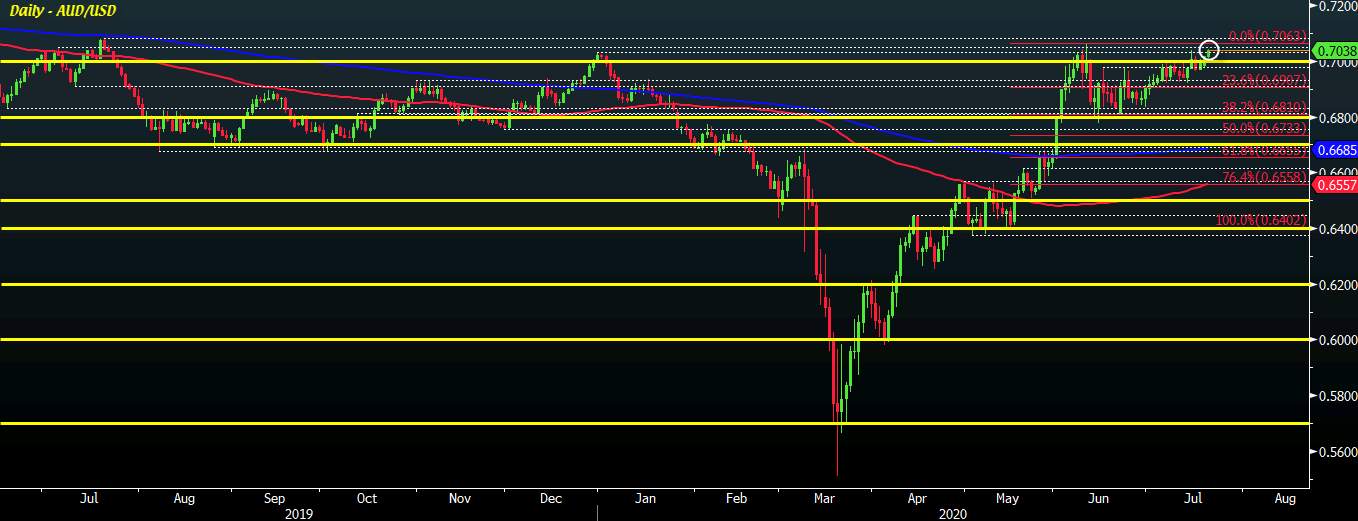Click the Oct time axis label
This screenshot has height=521, width=1358.
tap(367, 497)
